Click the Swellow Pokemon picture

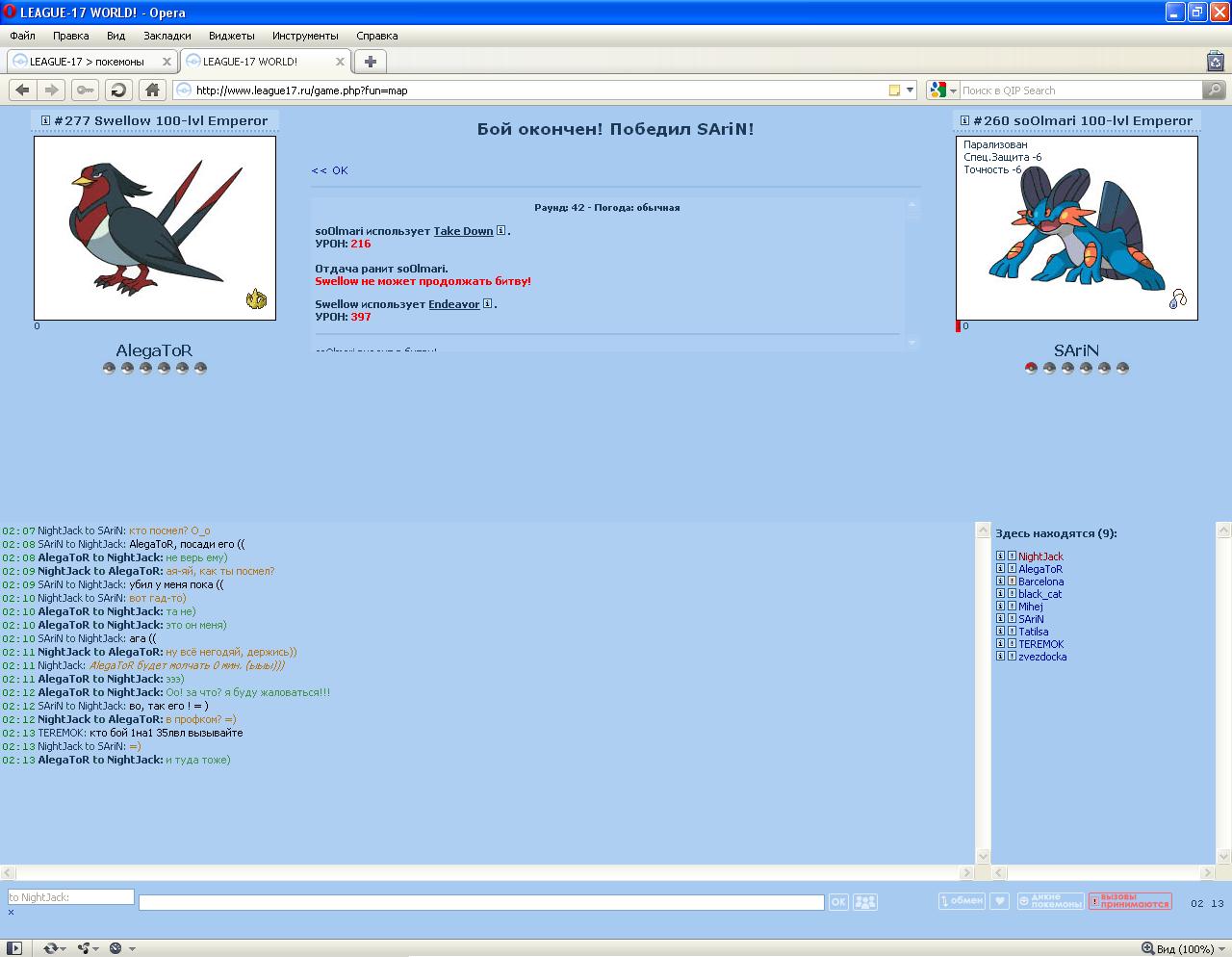pos(155,228)
